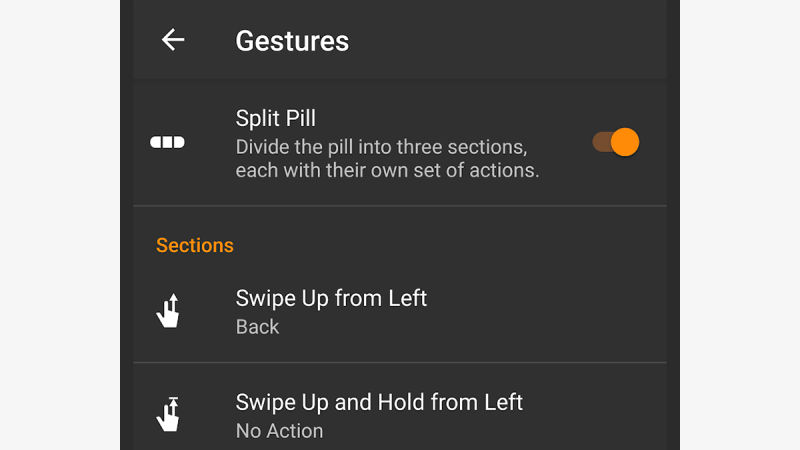This screenshot has width=800, height=450.
Task: Click the swipe up hand gesture icon
Action: pyautogui.click(x=168, y=310)
